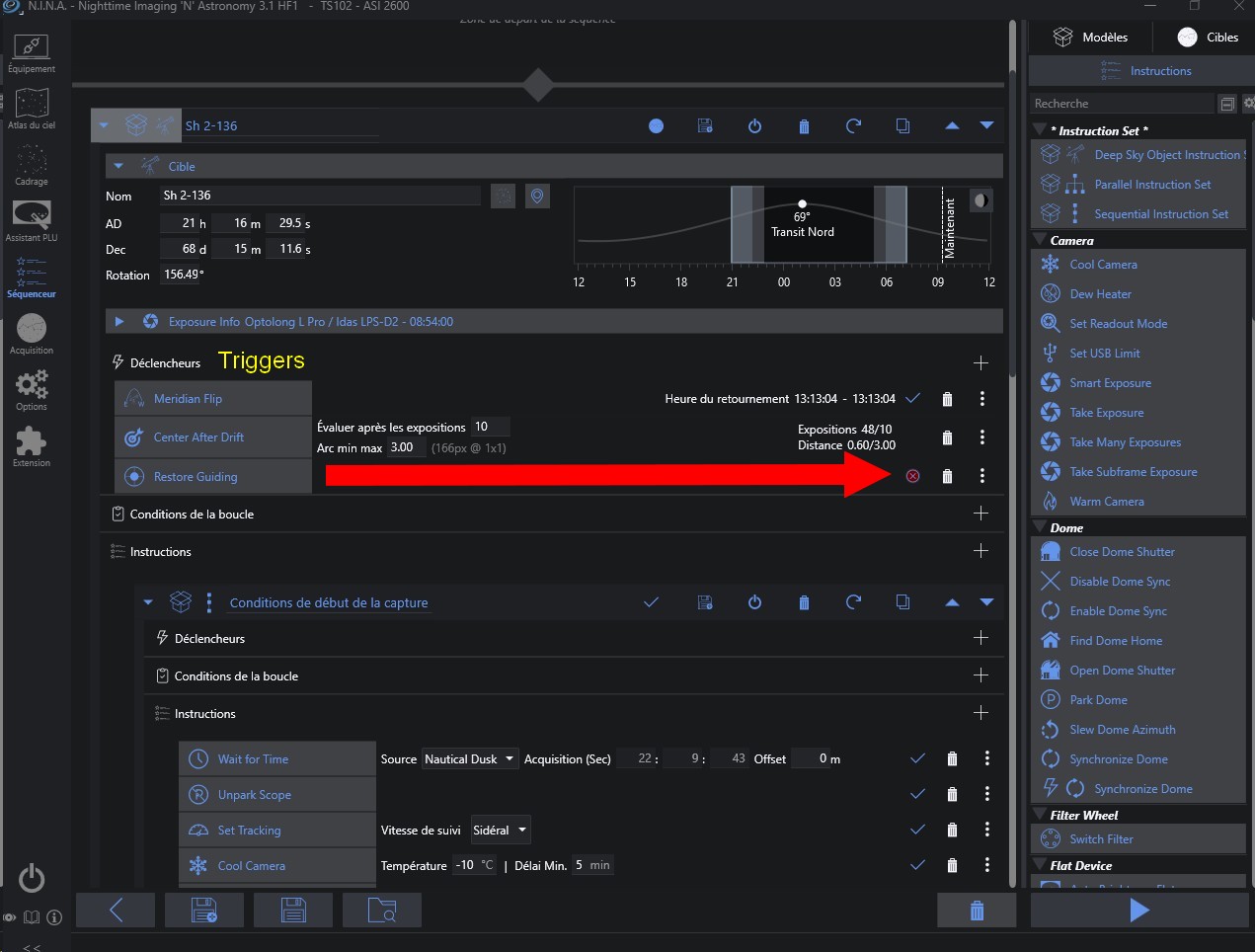Open the Acquisition section
The image size is (1255, 952).
tap(32, 335)
